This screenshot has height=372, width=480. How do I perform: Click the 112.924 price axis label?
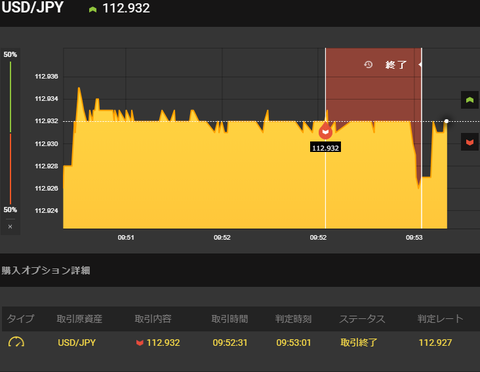click(x=47, y=211)
